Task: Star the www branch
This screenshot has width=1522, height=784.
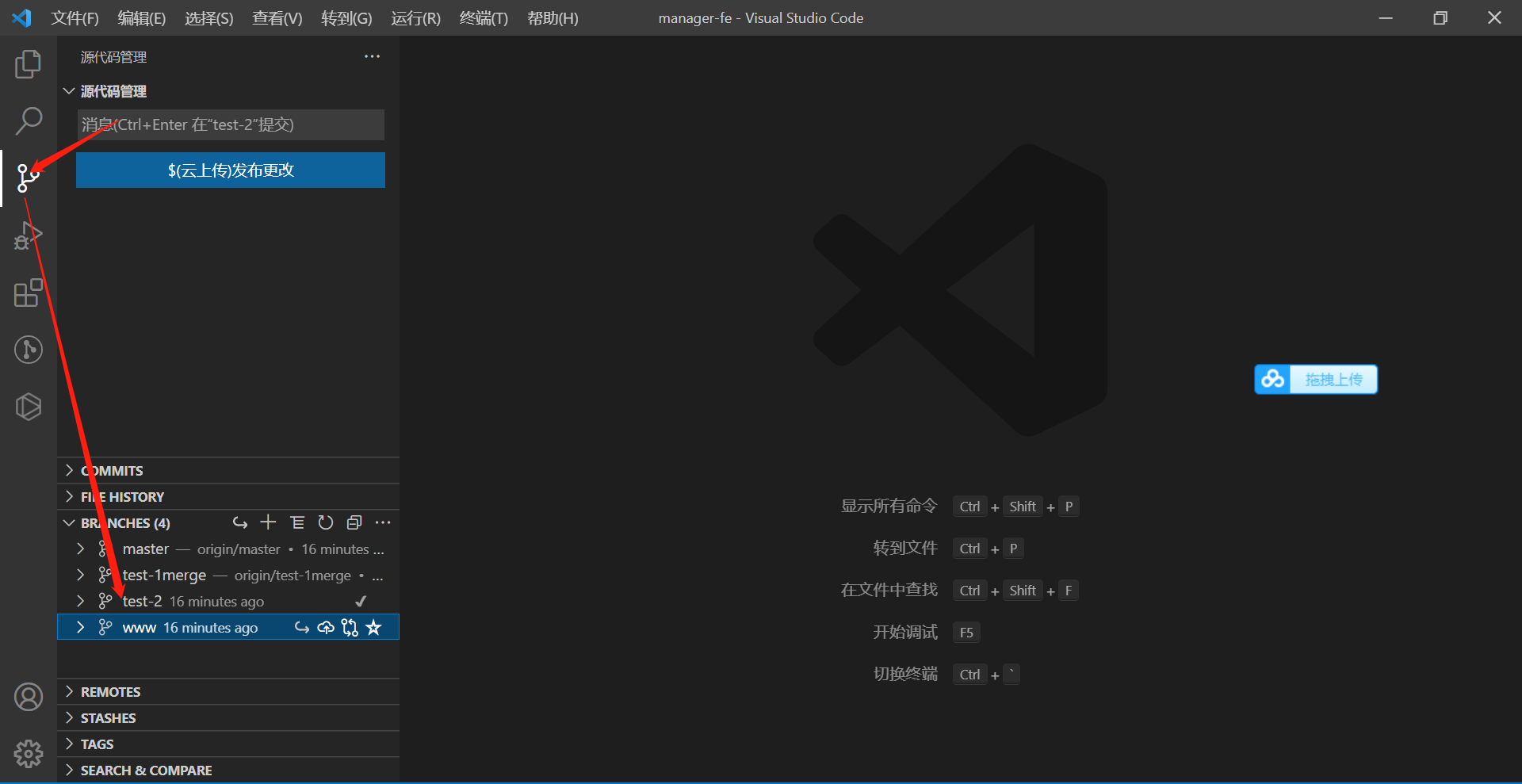Action: (374, 628)
